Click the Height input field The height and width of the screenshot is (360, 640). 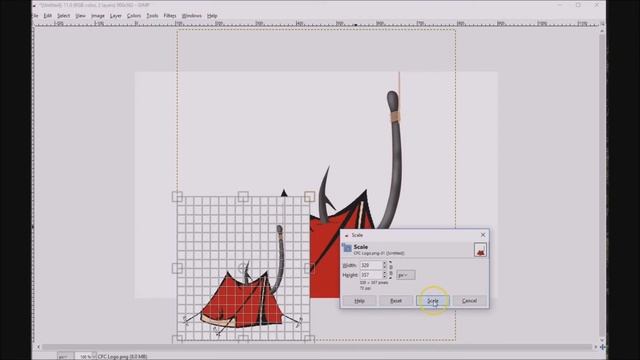[x=371, y=275]
